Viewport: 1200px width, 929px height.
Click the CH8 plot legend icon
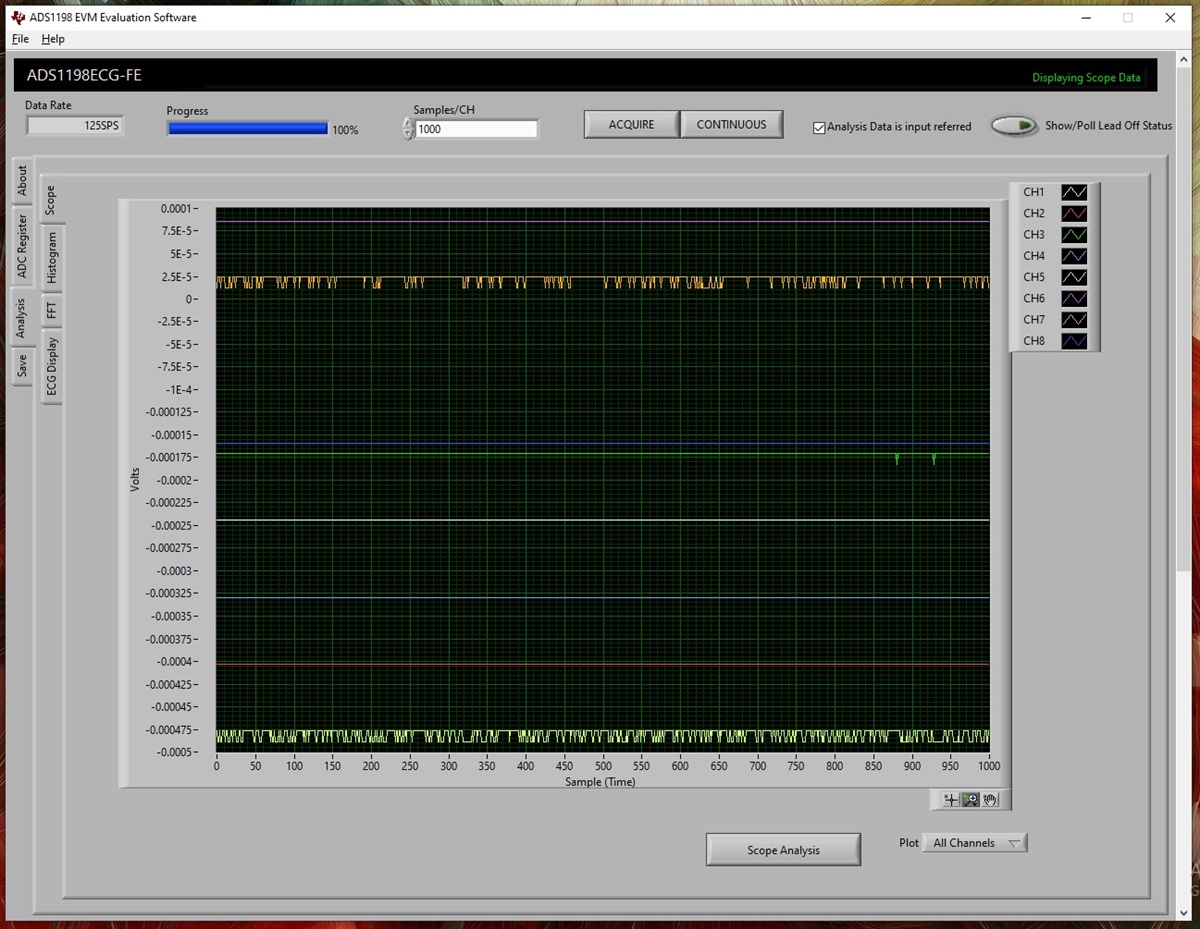(1074, 341)
